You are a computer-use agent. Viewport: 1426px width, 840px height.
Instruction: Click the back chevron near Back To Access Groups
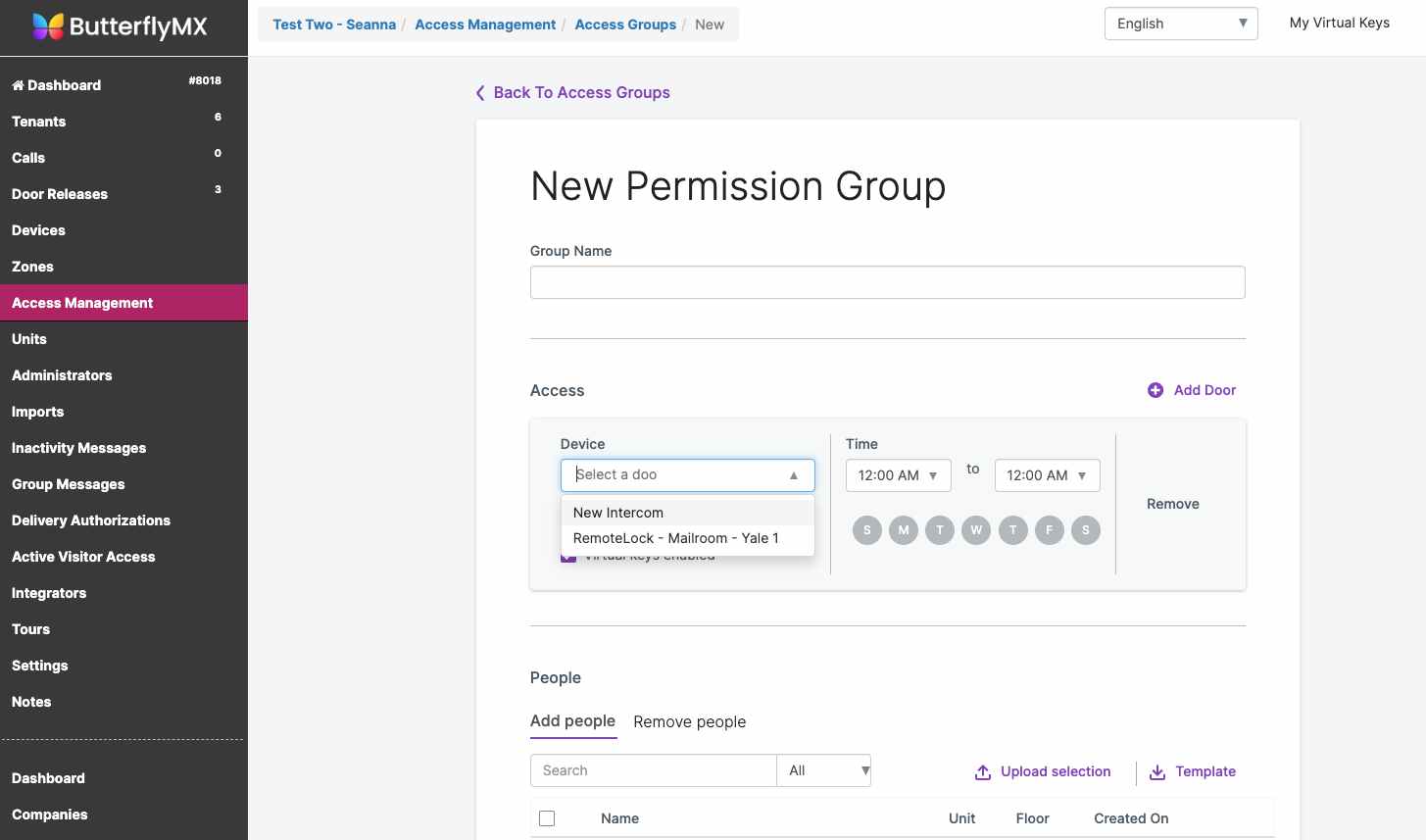tap(480, 92)
